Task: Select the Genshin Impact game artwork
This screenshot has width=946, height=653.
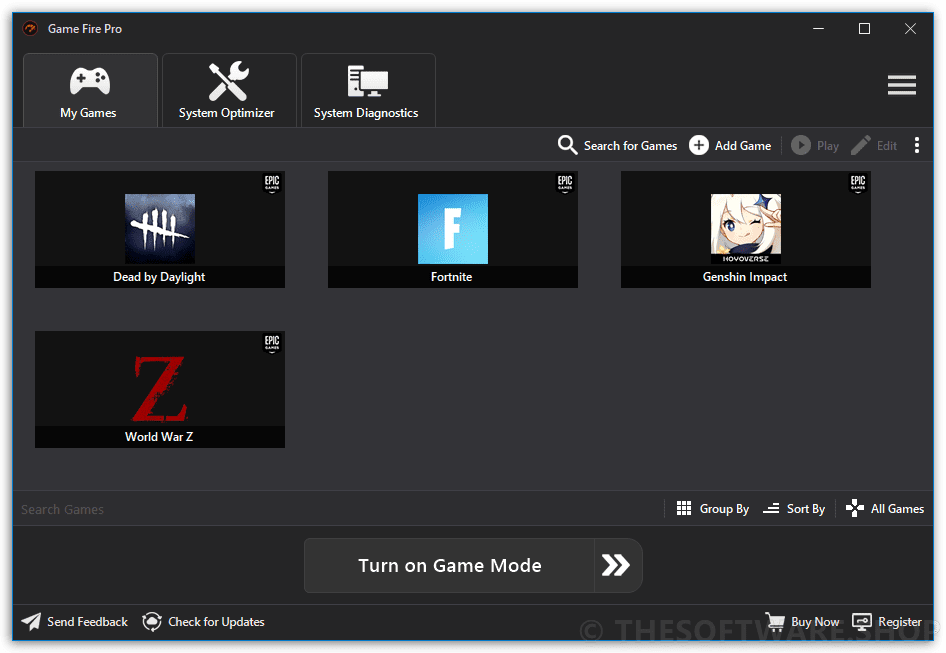Action: pos(746,229)
